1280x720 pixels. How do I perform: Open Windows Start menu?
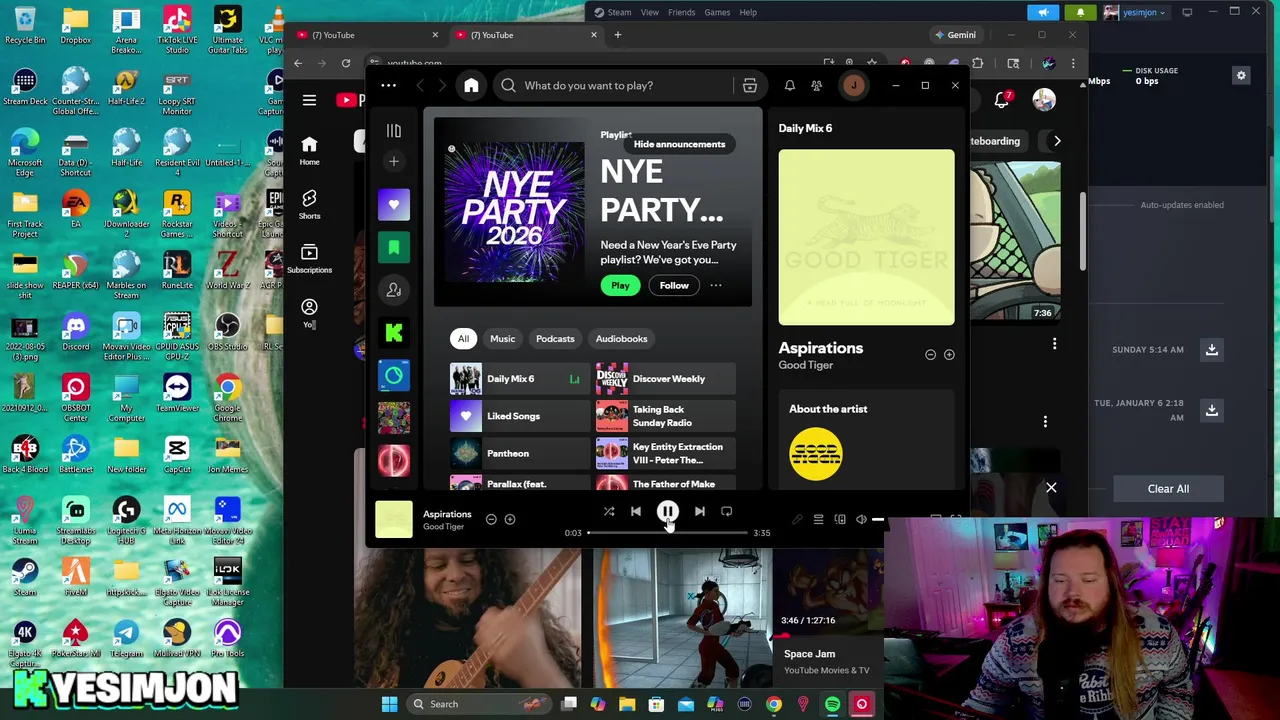389,704
